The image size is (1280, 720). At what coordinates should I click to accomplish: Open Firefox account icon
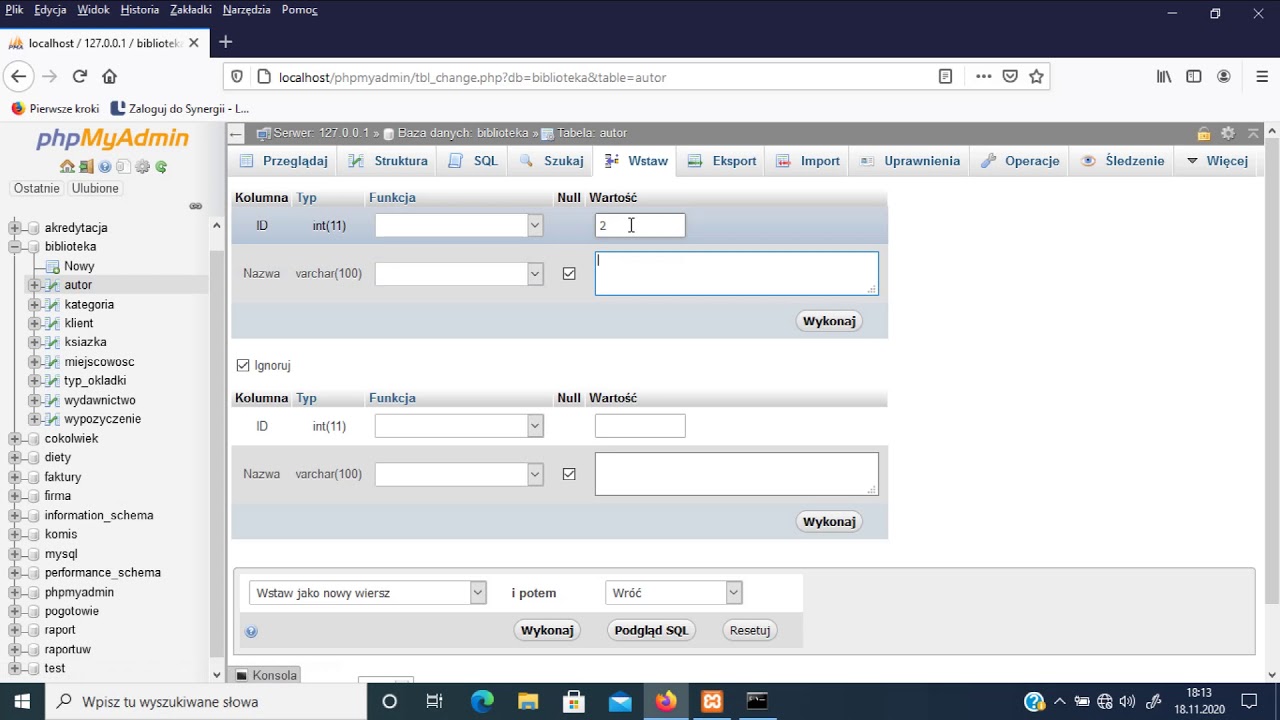[1224, 76]
